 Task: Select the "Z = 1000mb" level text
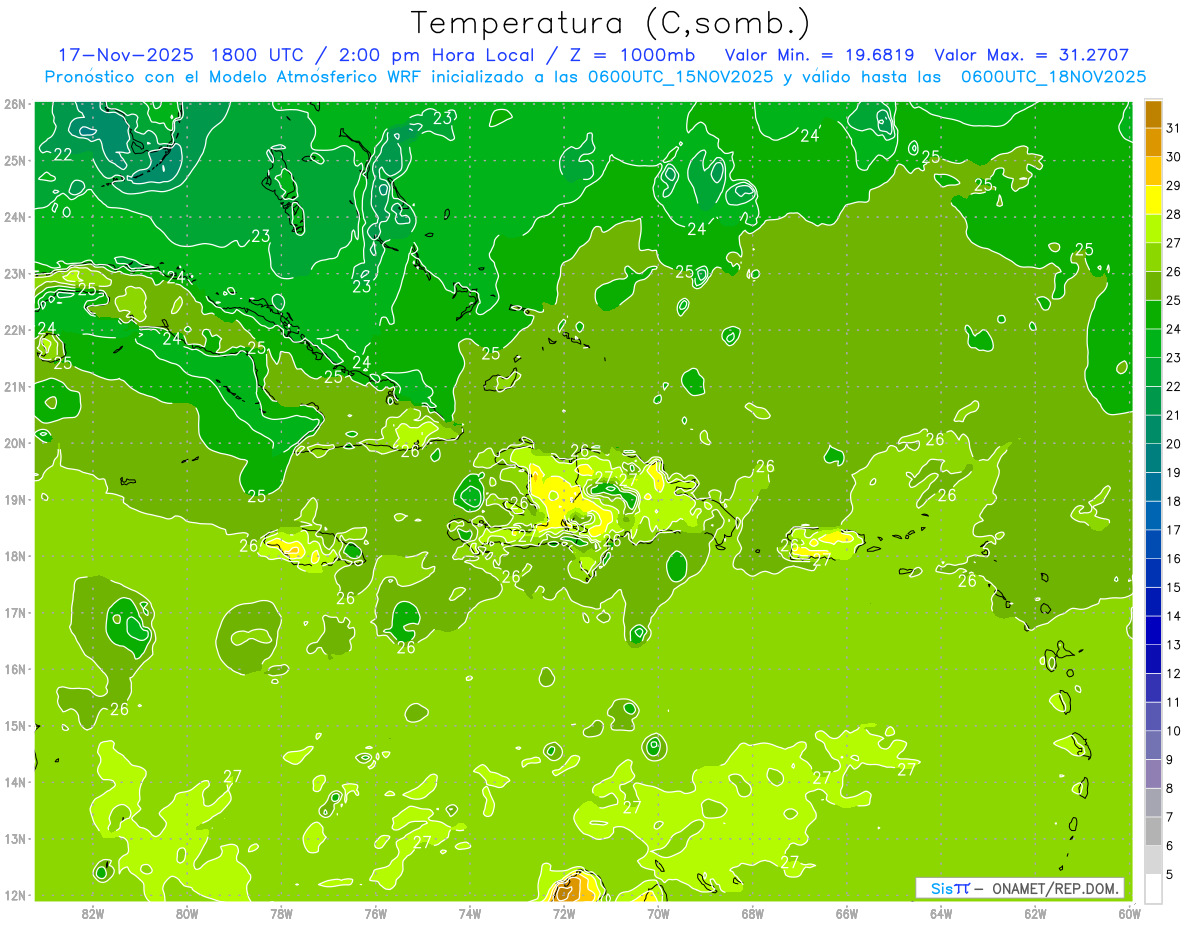[630, 55]
